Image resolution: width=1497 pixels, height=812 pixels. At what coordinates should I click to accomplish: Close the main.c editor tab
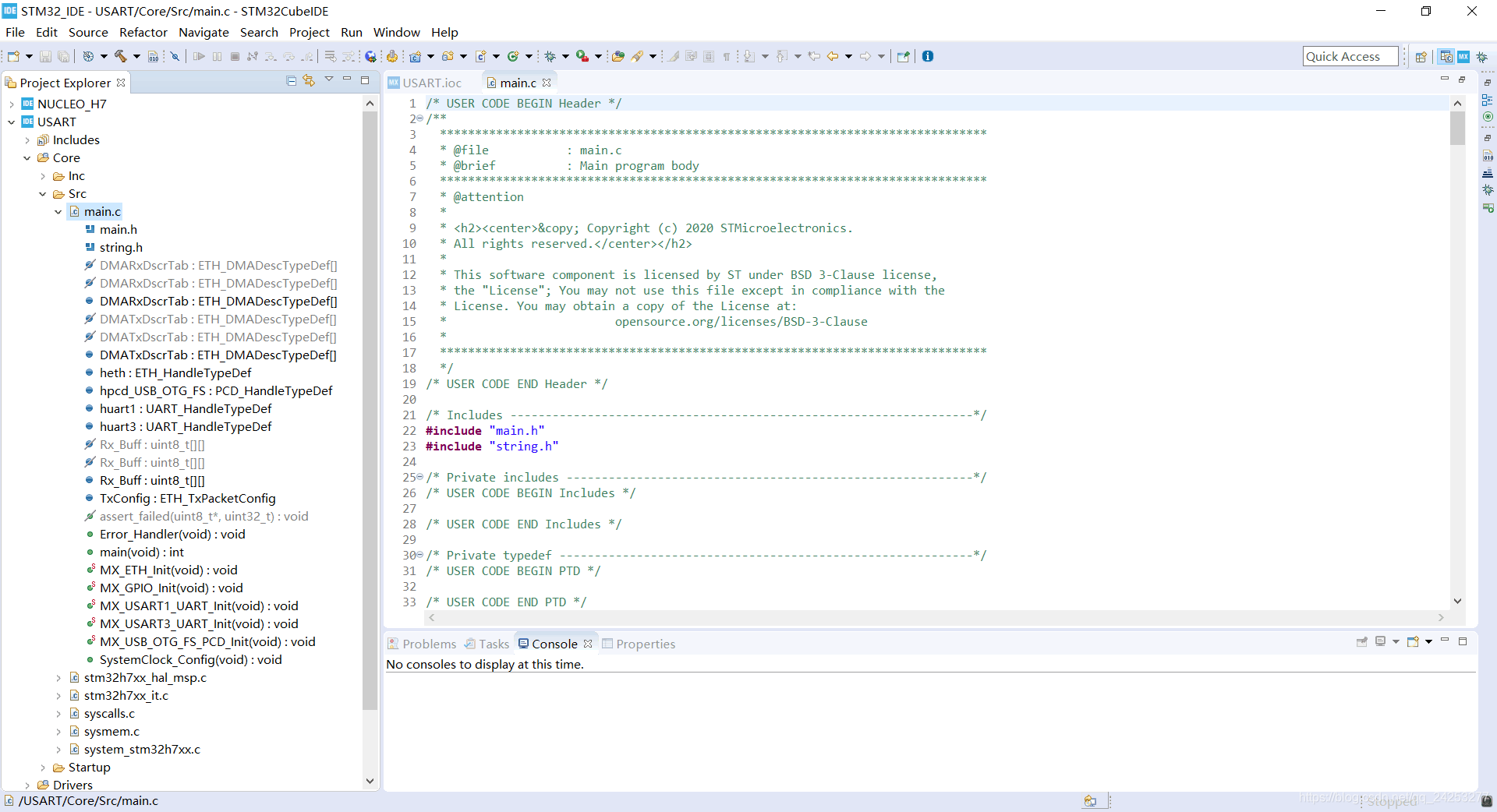(547, 83)
